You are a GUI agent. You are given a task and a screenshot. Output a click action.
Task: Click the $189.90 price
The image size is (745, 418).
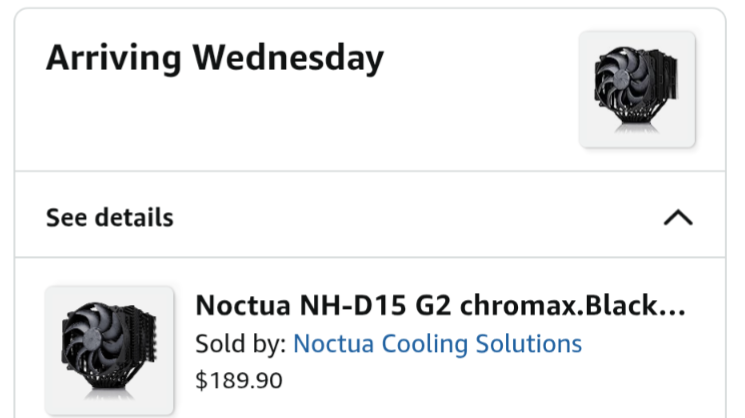coord(239,380)
